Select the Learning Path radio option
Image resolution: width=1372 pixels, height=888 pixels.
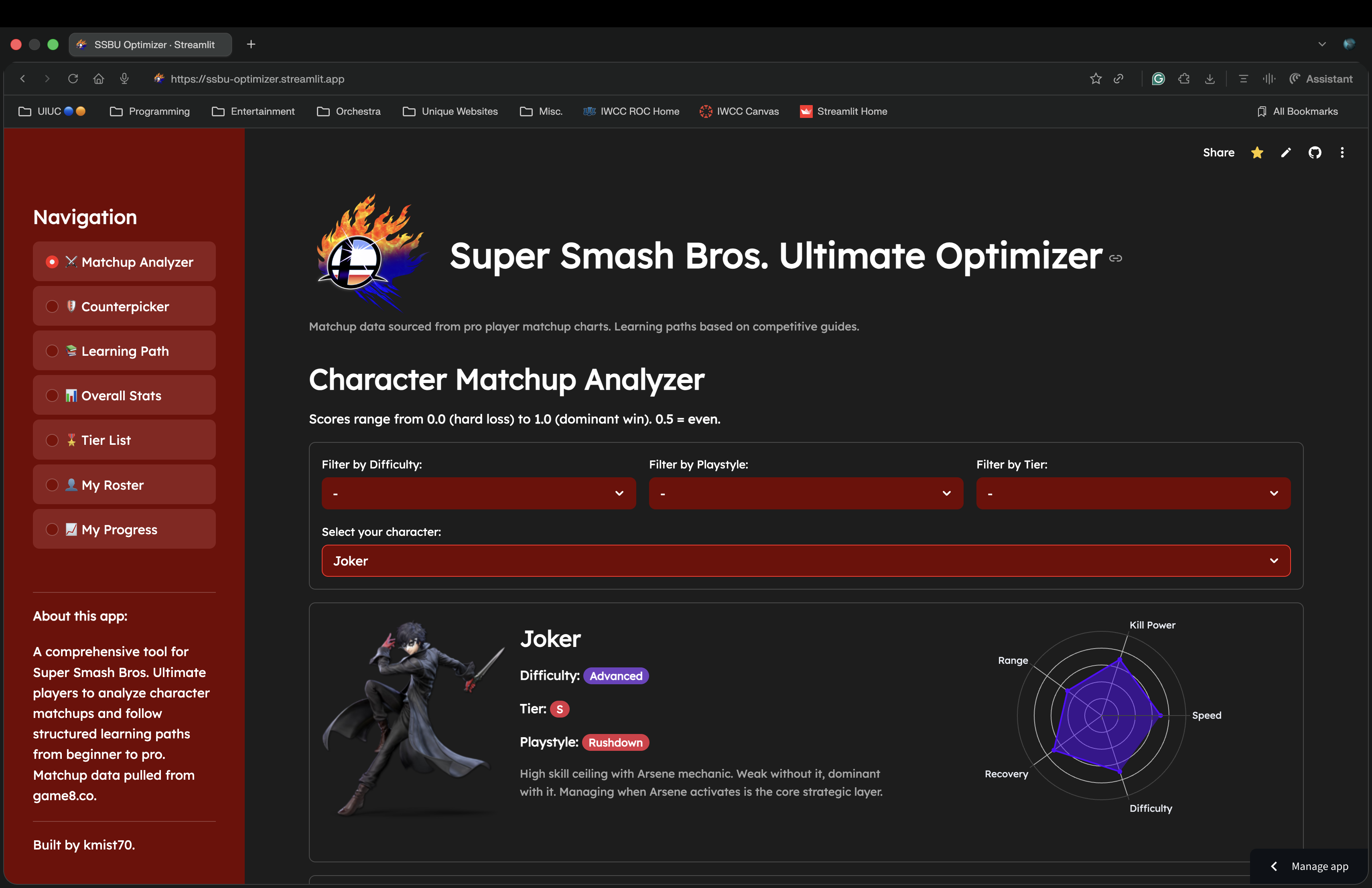(x=124, y=351)
